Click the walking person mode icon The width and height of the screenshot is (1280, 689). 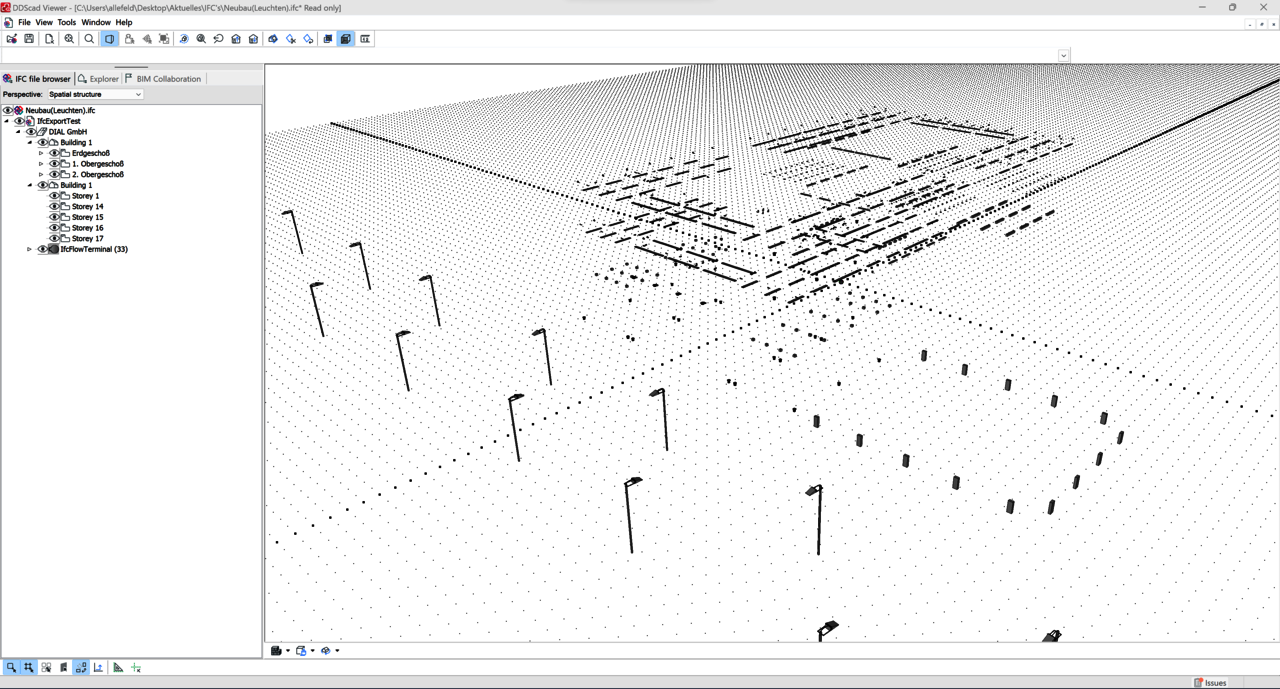(129, 39)
